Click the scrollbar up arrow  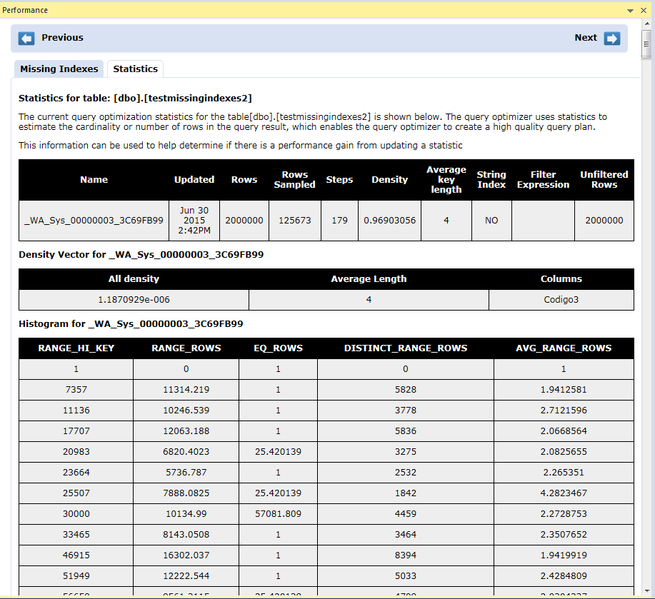point(647,24)
